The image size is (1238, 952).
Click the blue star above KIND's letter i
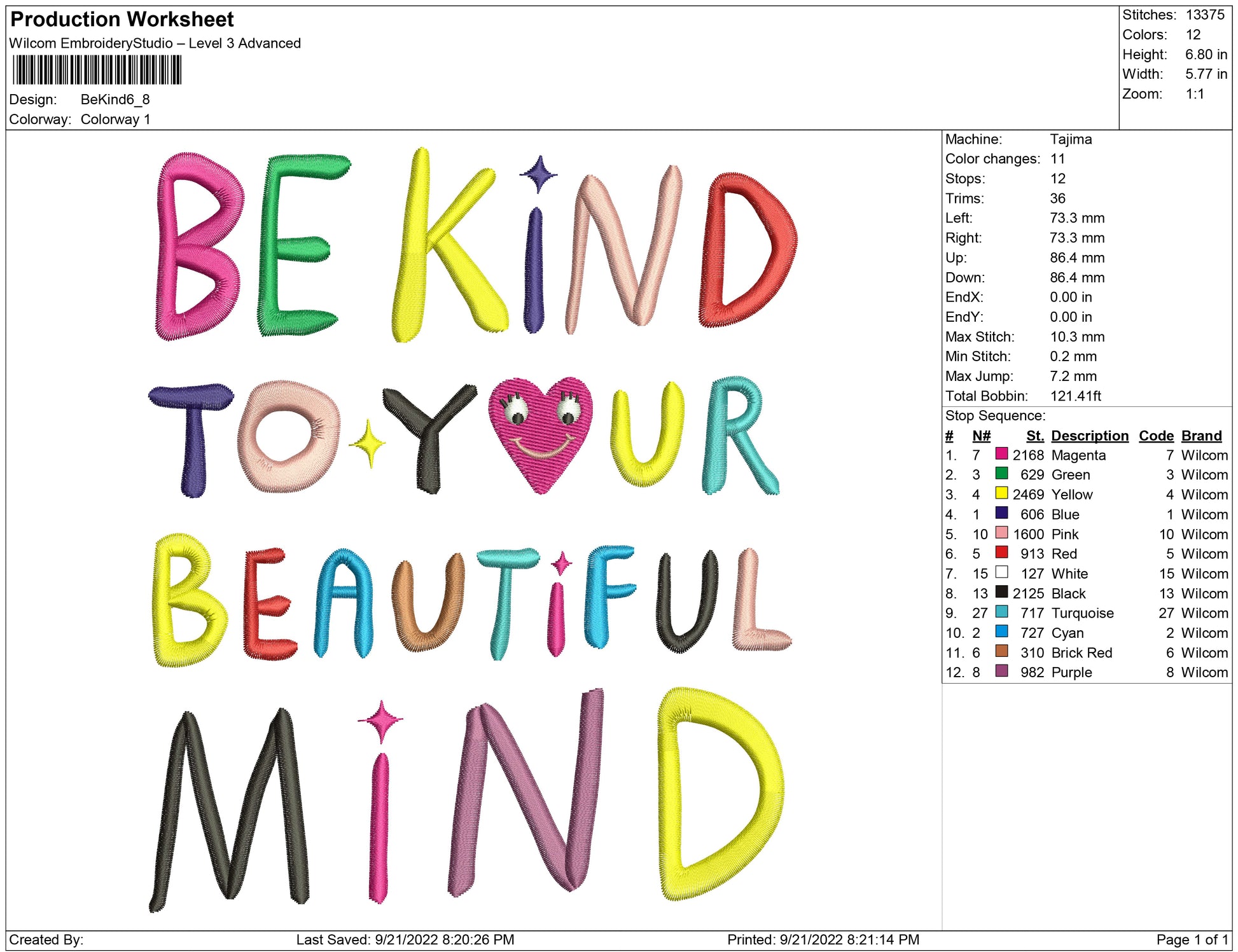click(538, 173)
